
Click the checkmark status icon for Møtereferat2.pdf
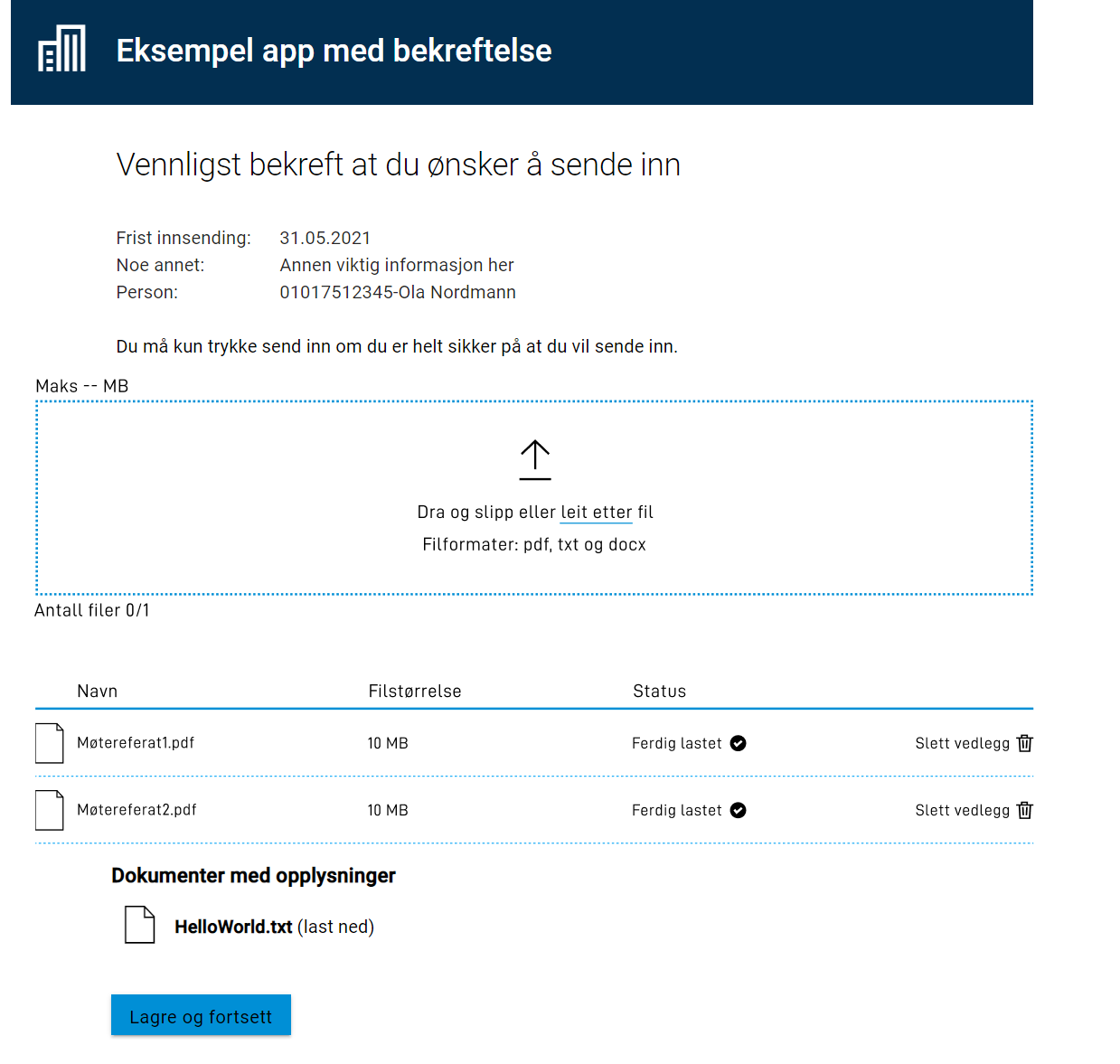click(x=739, y=810)
